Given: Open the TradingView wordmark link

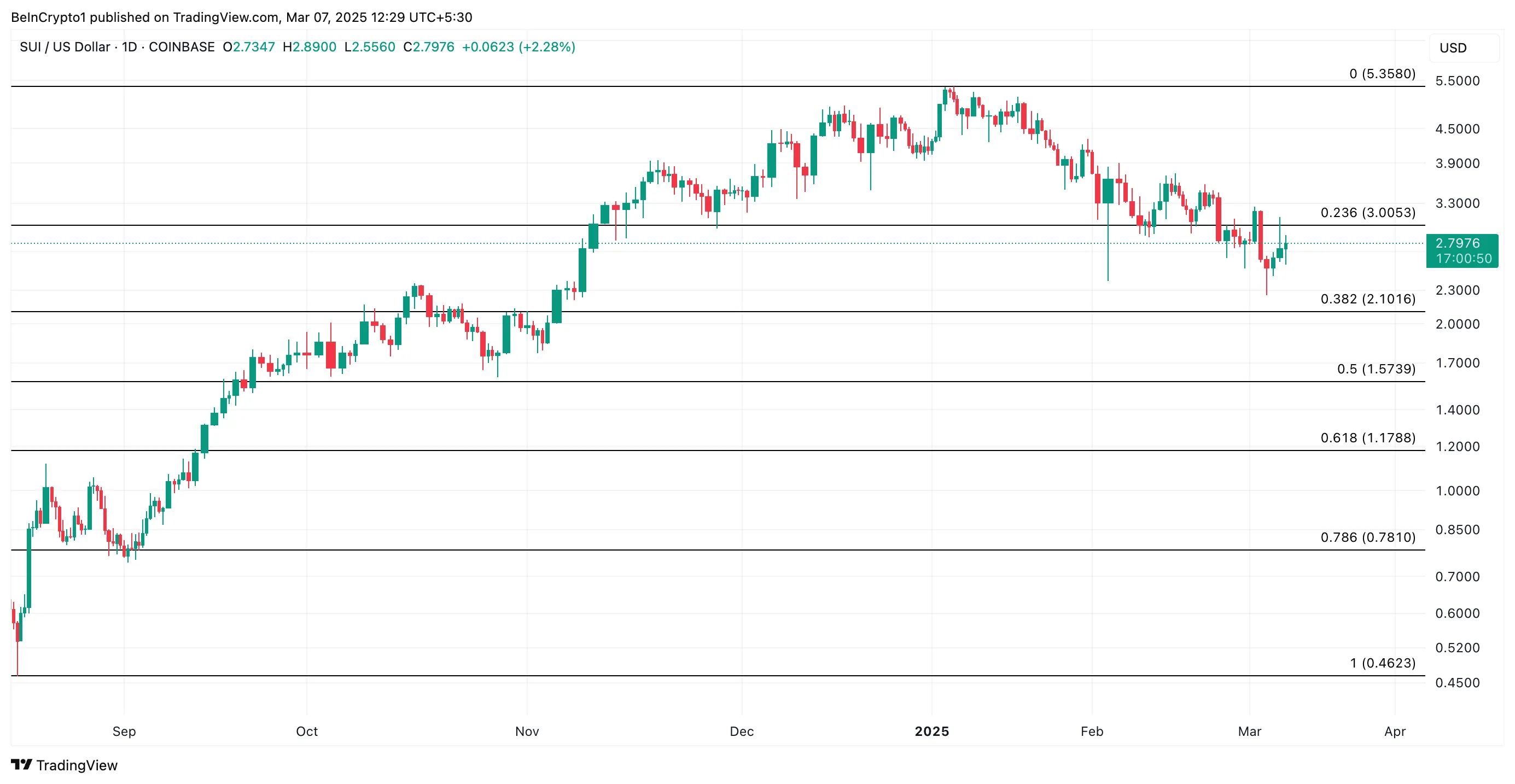Looking at the screenshot, I should pyautogui.click(x=77, y=765).
